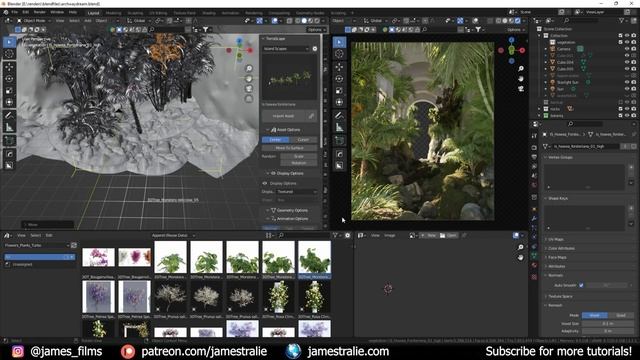Choose Annotate tool in left viewport toolbar

tap(9, 116)
